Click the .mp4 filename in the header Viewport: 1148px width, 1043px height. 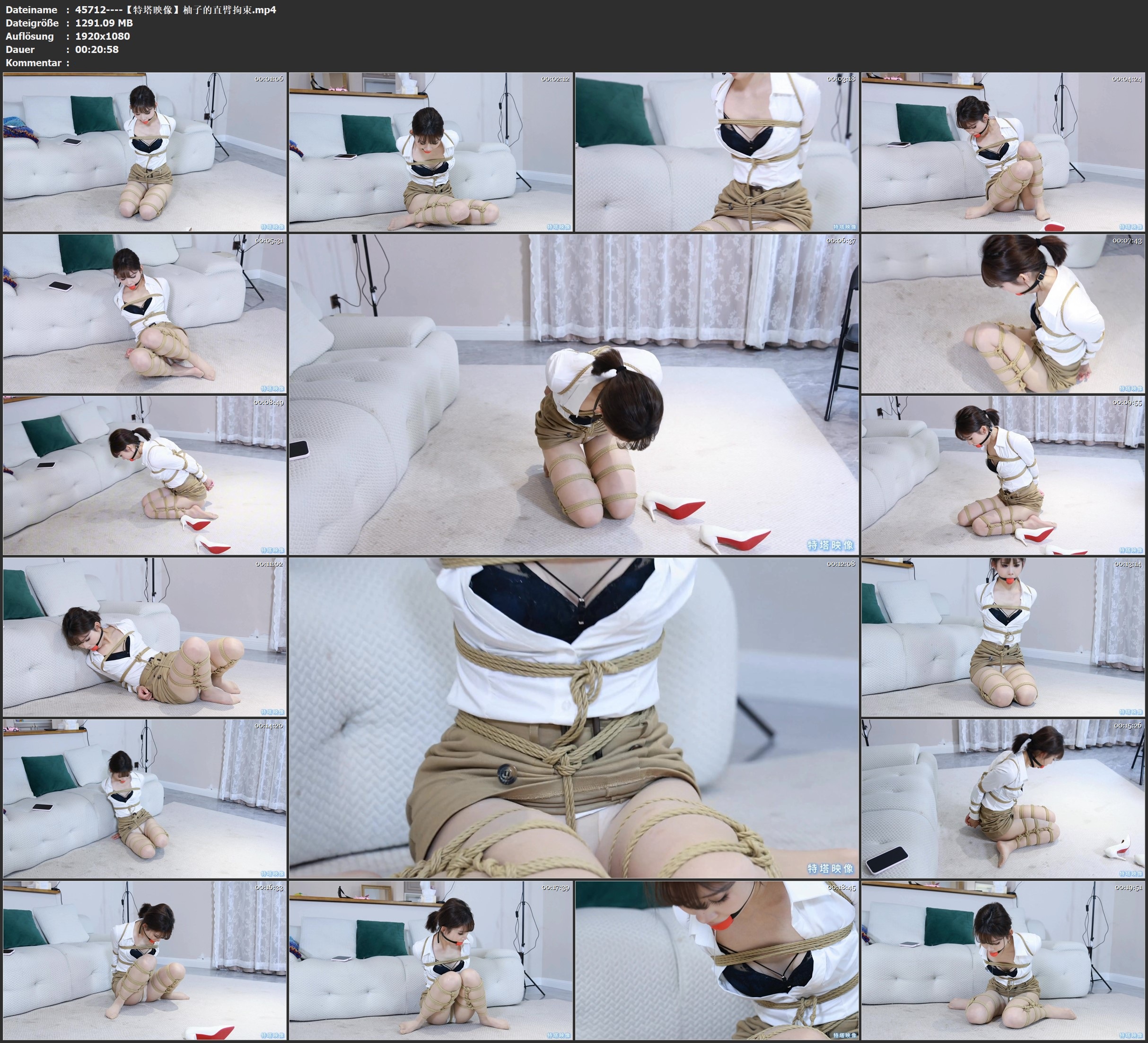[175, 9]
